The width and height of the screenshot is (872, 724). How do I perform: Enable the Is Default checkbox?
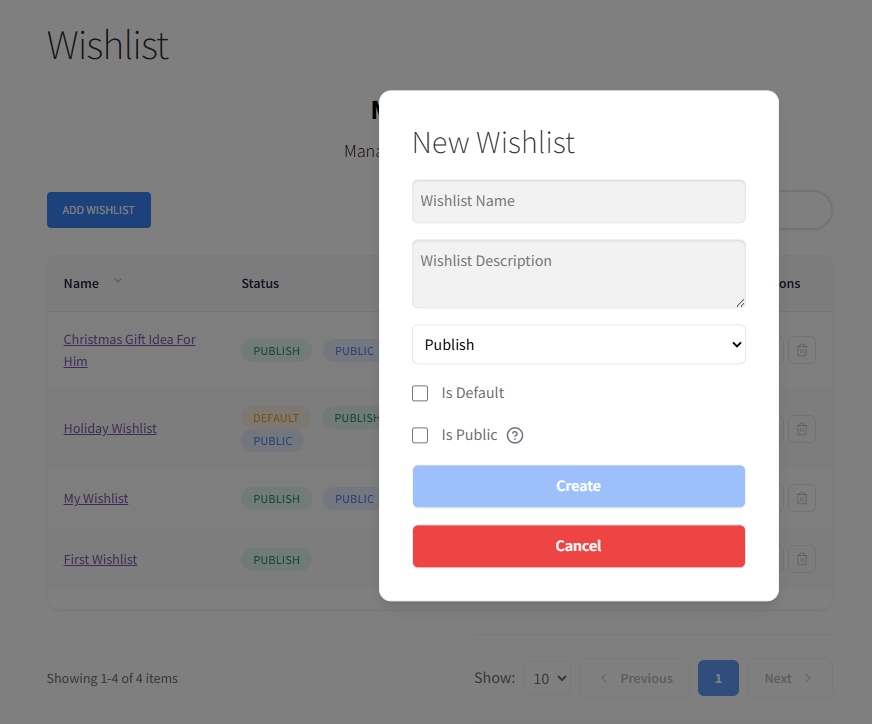tap(420, 393)
